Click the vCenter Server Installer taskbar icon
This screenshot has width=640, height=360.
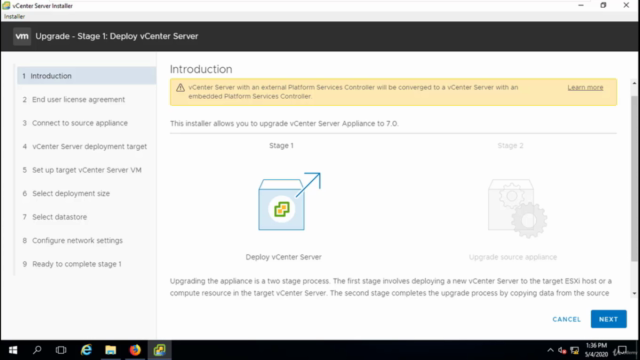pos(159,350)
